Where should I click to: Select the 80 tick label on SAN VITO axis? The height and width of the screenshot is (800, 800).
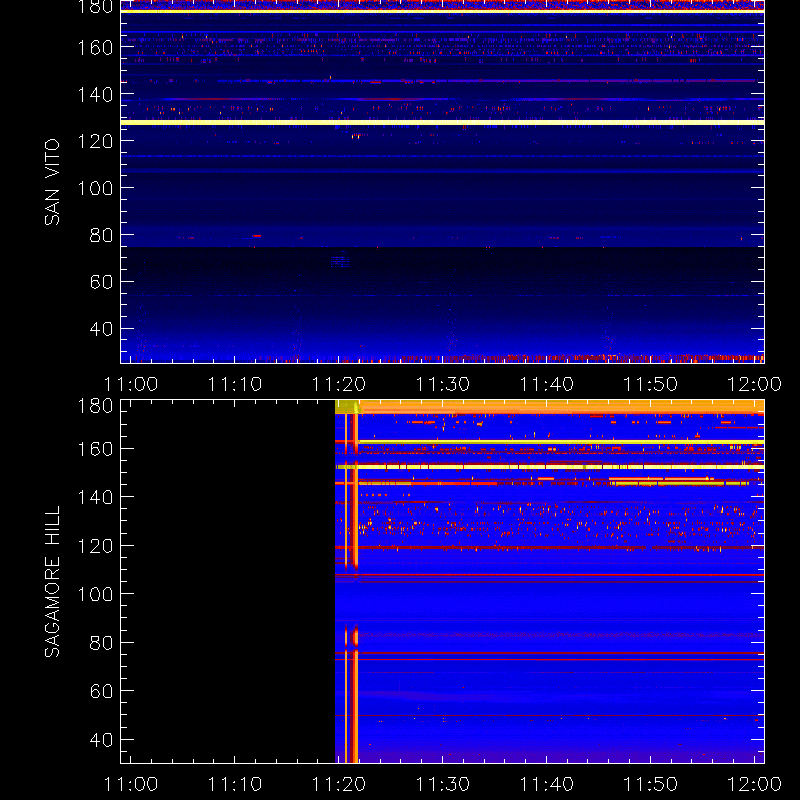(101, 235)
